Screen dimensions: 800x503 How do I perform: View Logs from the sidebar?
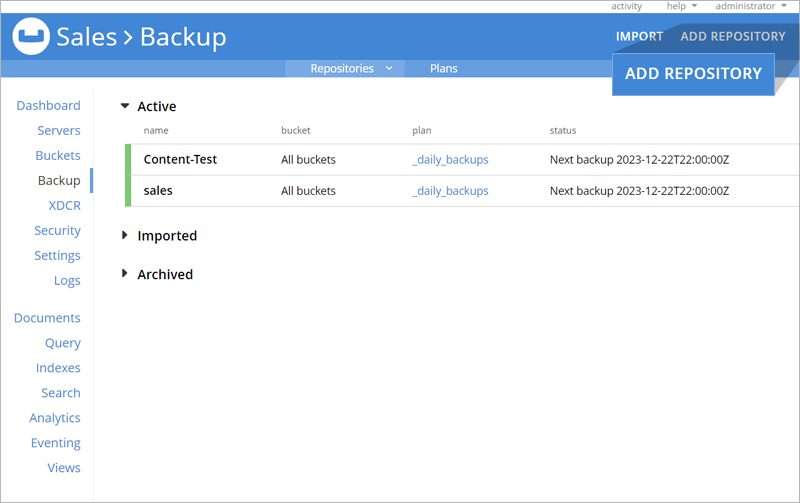tap(67, 281)
